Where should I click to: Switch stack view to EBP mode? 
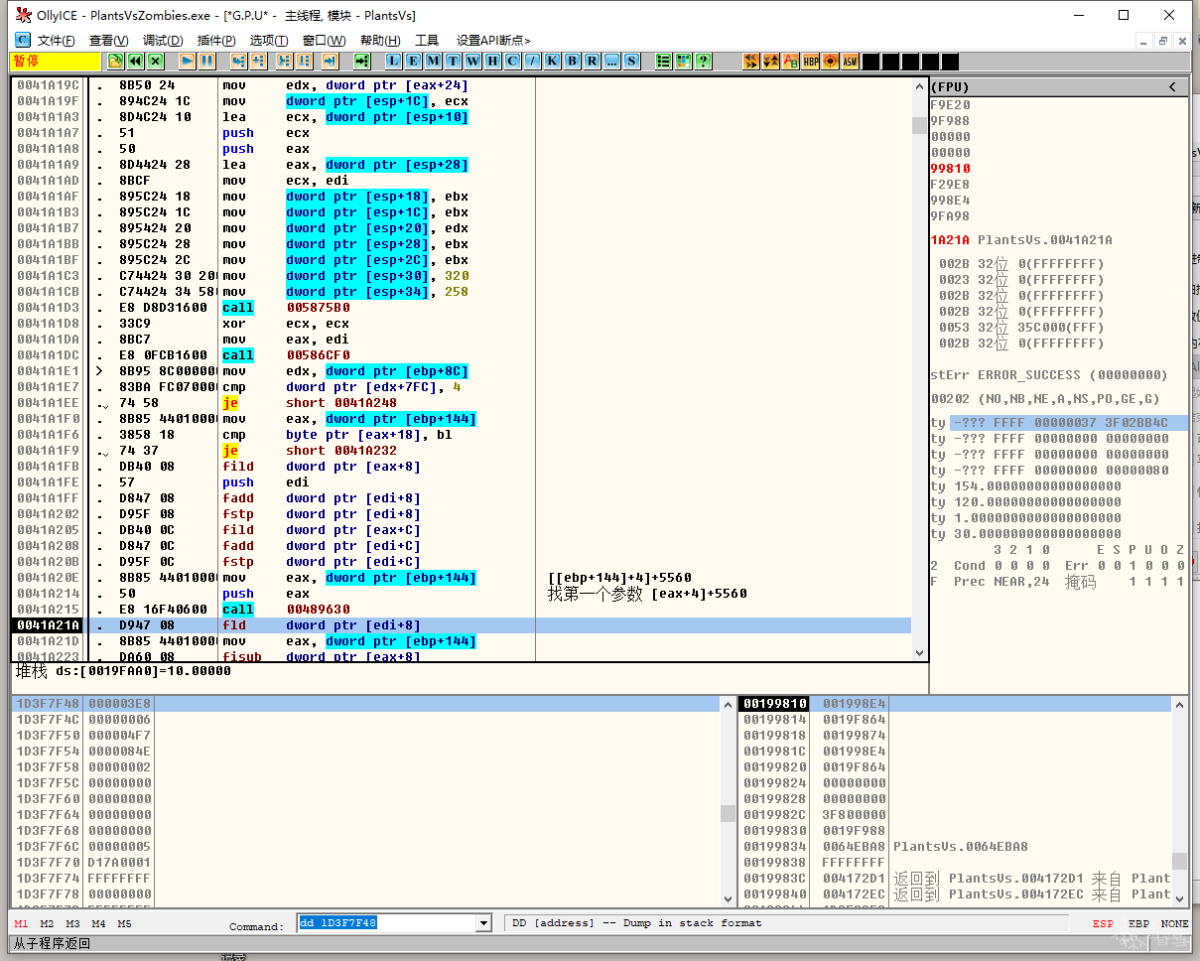(1138, 924)
